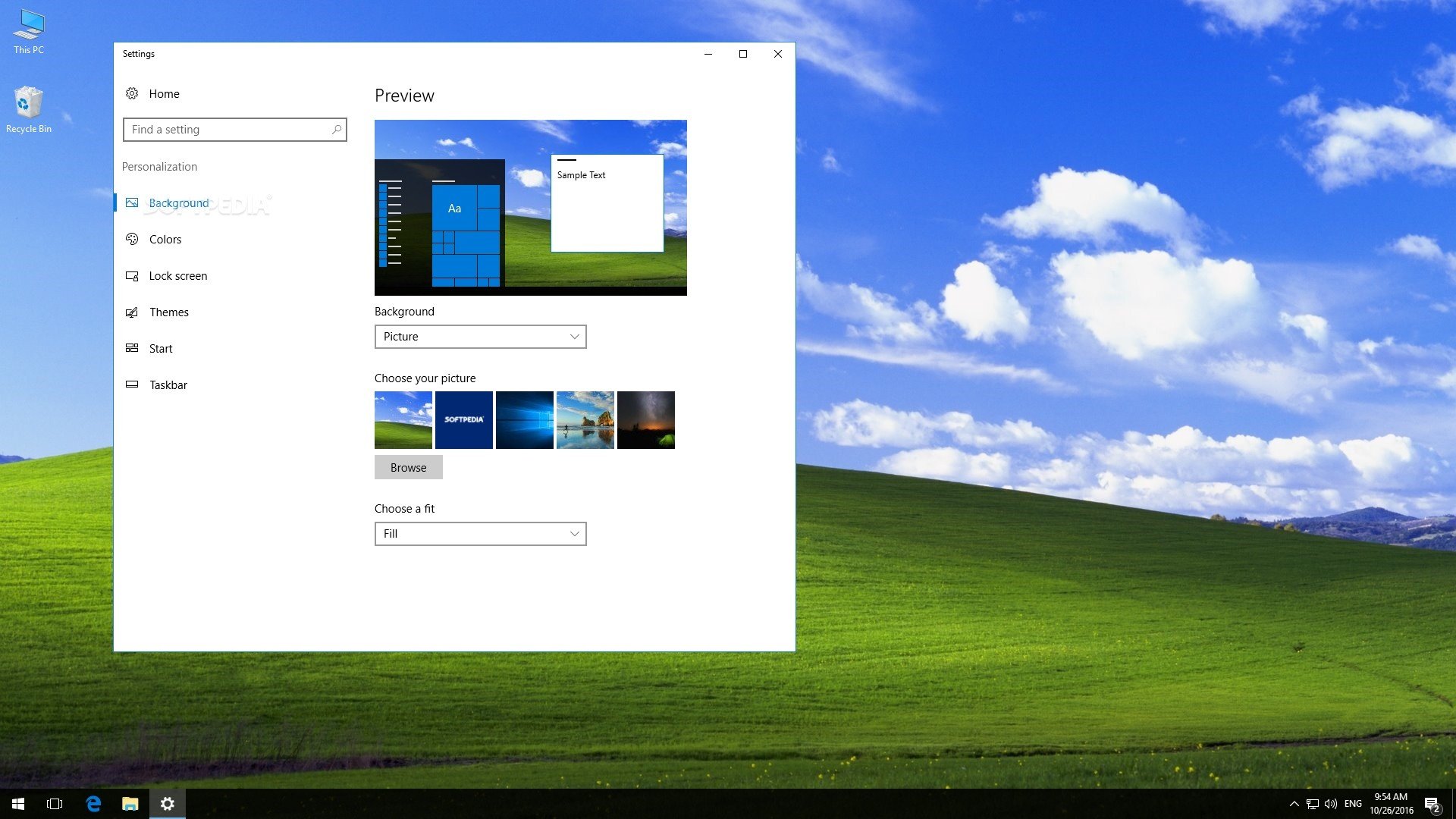This screenshot has width=1456, height=819.
Task: Click the search magnifier icon
Action: coord(337,130)
